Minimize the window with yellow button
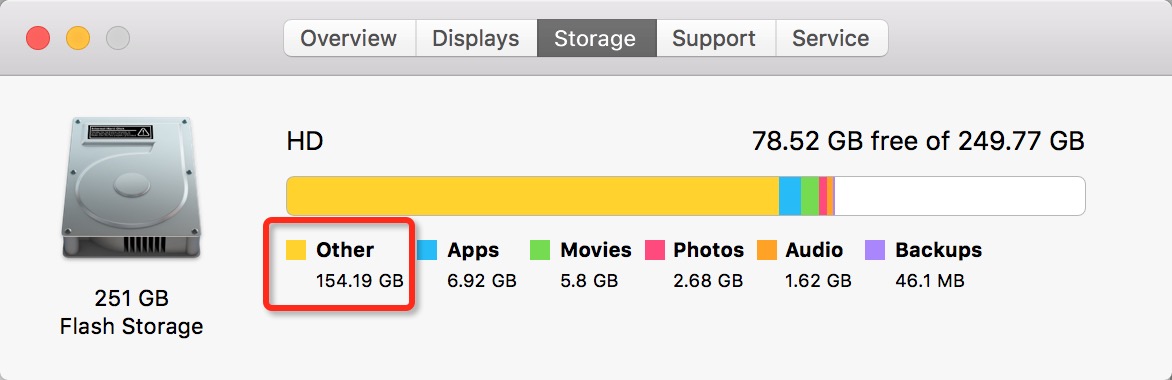 78,37
